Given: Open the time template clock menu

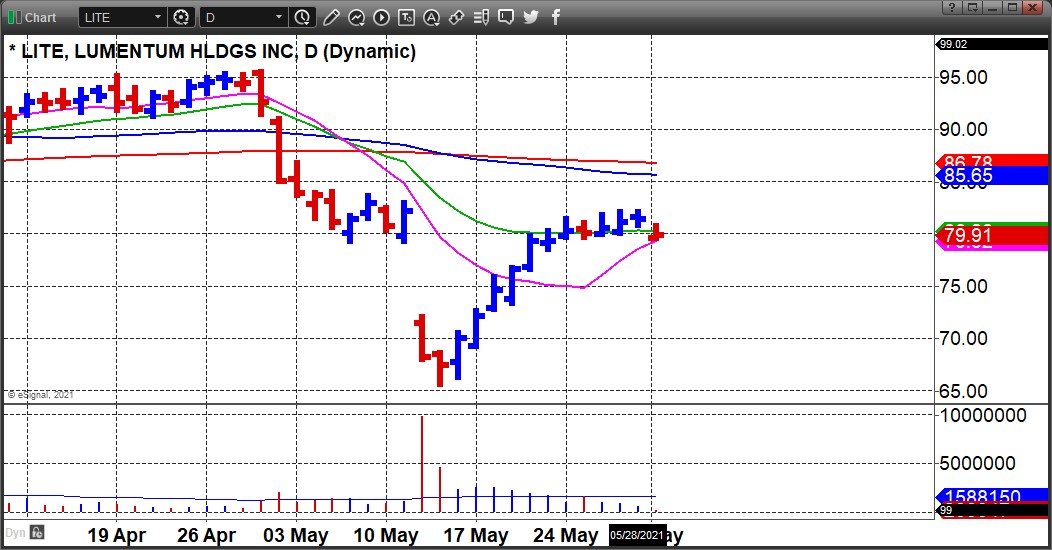Looking at the screenshot, I should tap(303, 17).
